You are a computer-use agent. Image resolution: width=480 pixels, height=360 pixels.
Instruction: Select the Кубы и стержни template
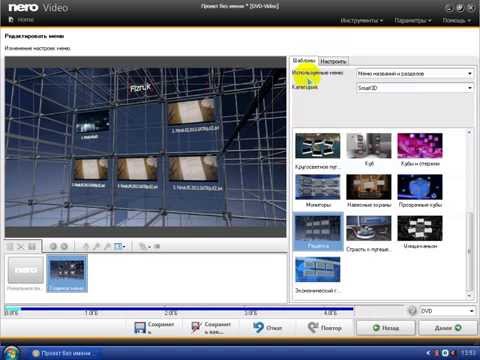click(420, 146)
